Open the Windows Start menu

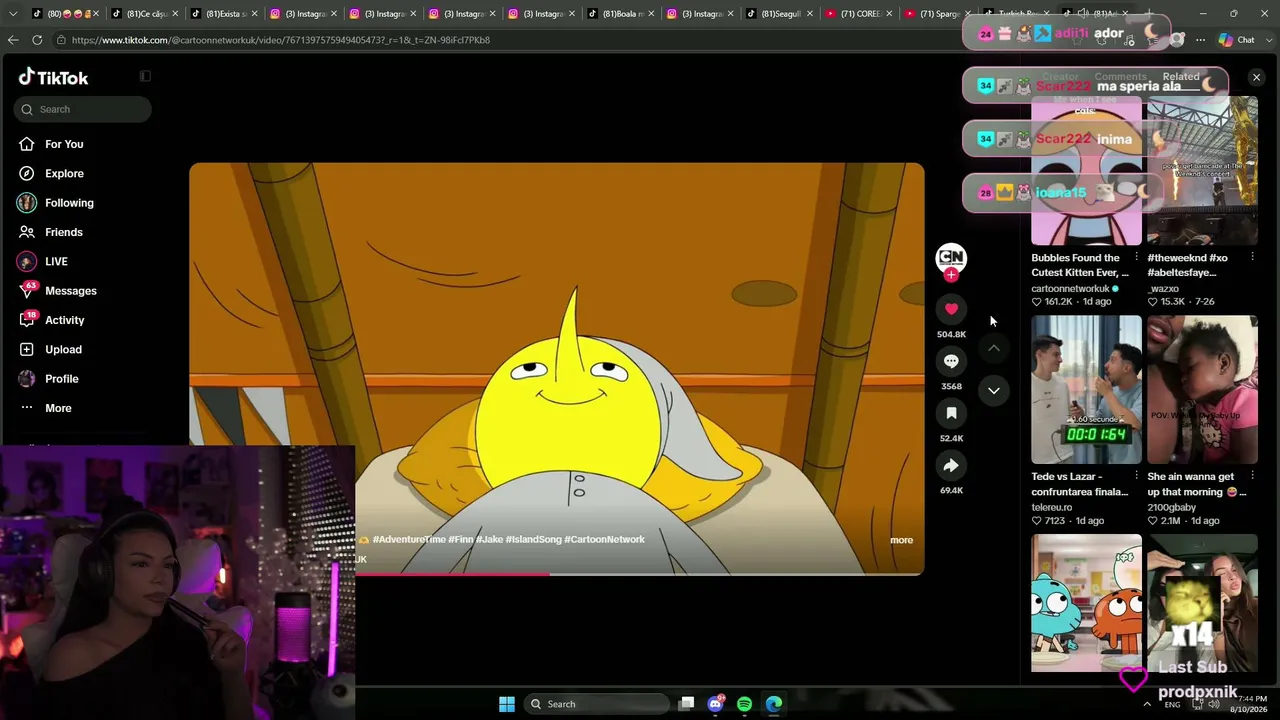[x=507, y=704]
